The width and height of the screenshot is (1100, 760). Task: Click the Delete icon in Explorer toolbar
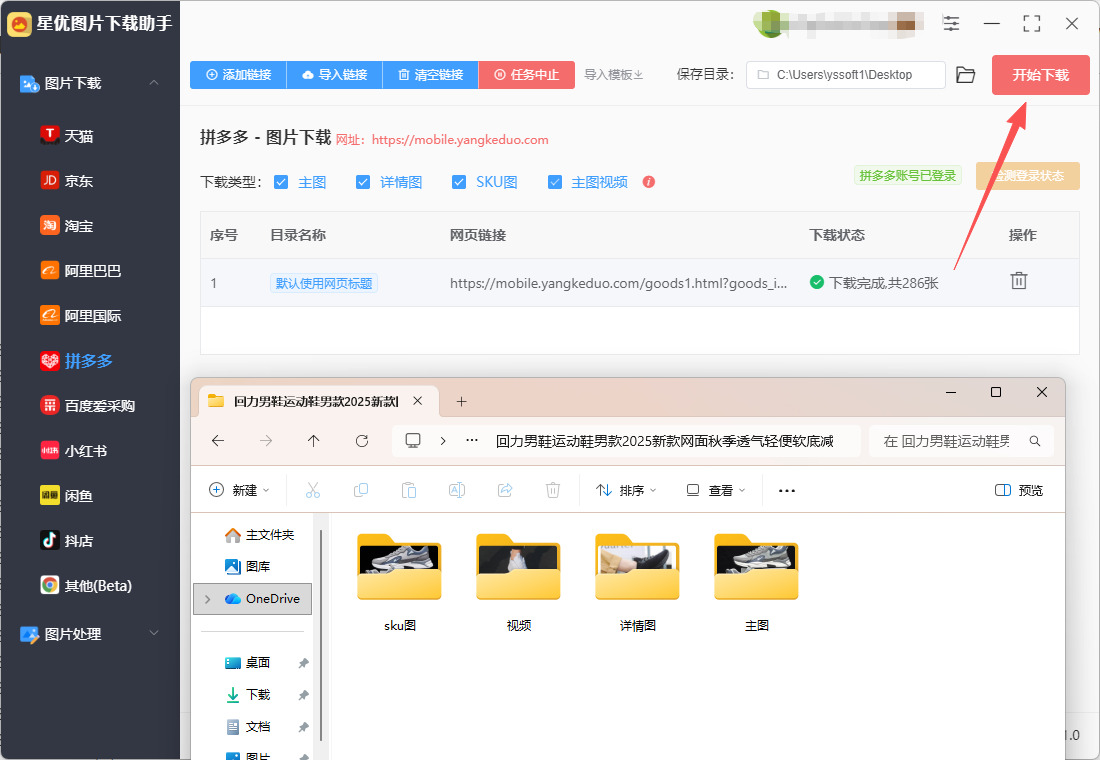pos(553,490)
